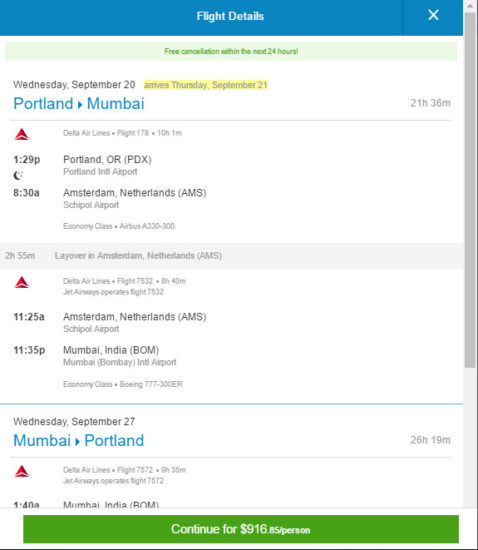Select the Portland to Mumbai heading
Image resolution: width=478 pixels, height=550 pixels.
click(79, 103)
